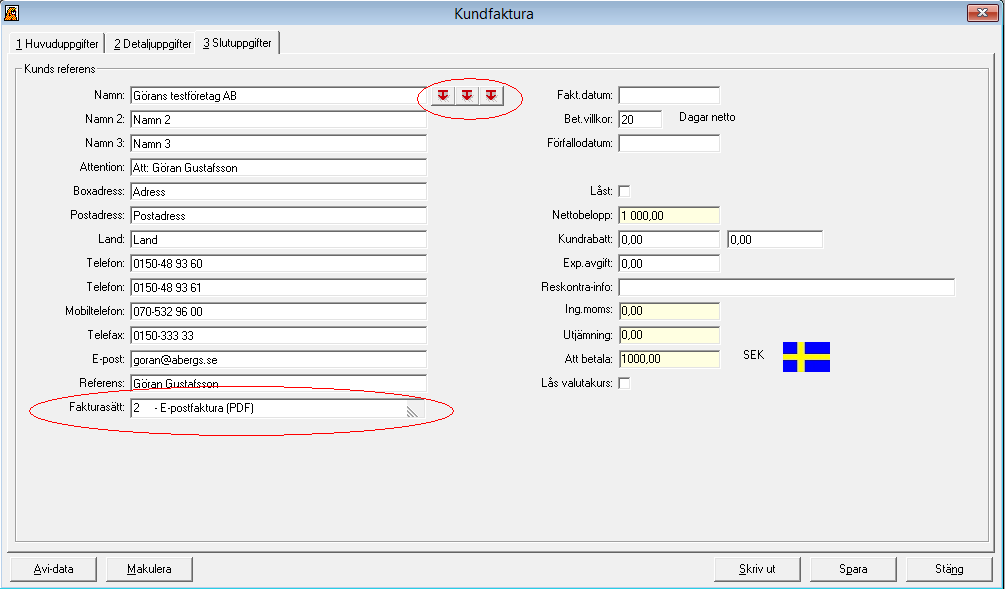Click the Boxadress field
The width and height of the screenshot is (1005, 589).
coord(278,192)
